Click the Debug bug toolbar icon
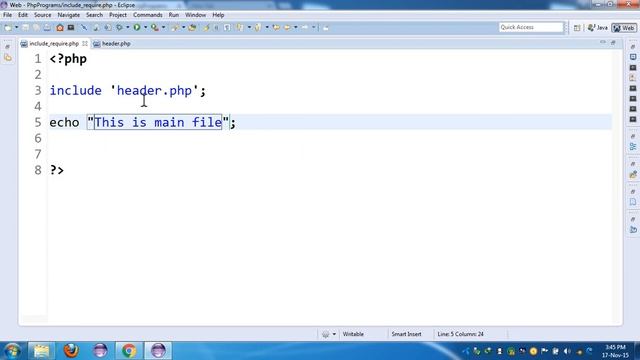This screenshot has width=640, height=360. coord(119,27)
